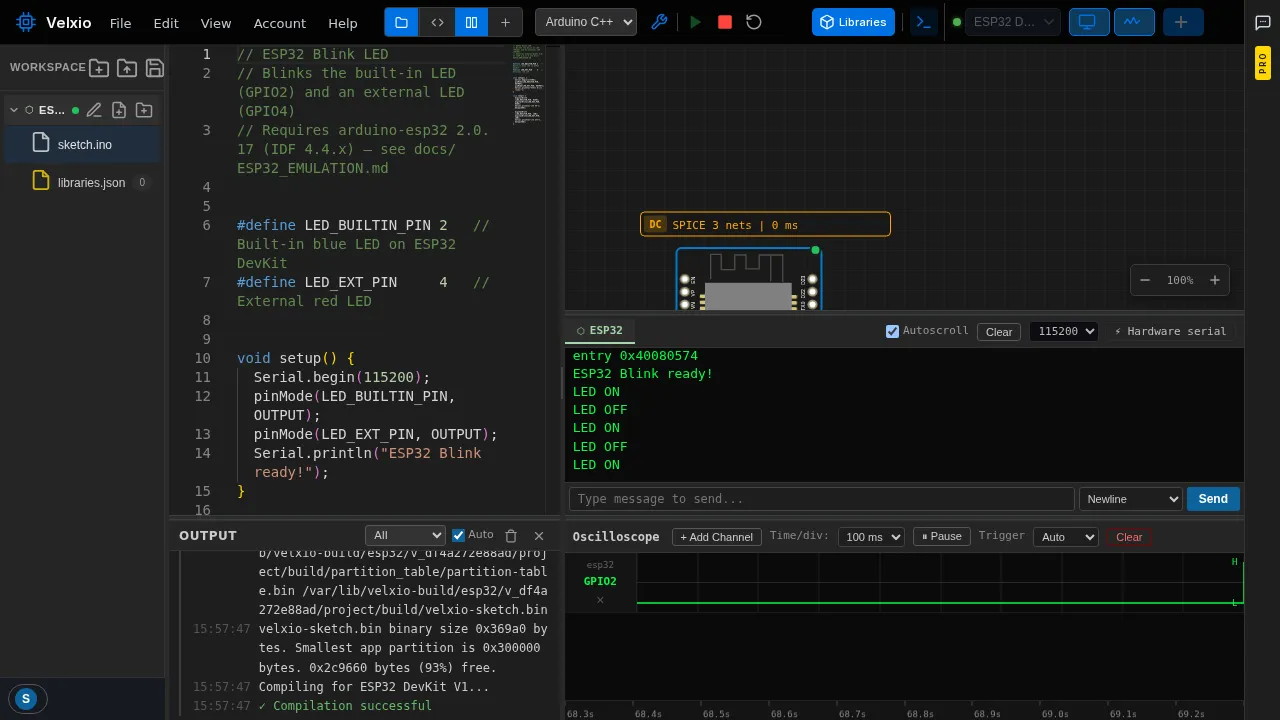Close the Output panel
The height and width of the screenshot is (720, 1280).
539,536
